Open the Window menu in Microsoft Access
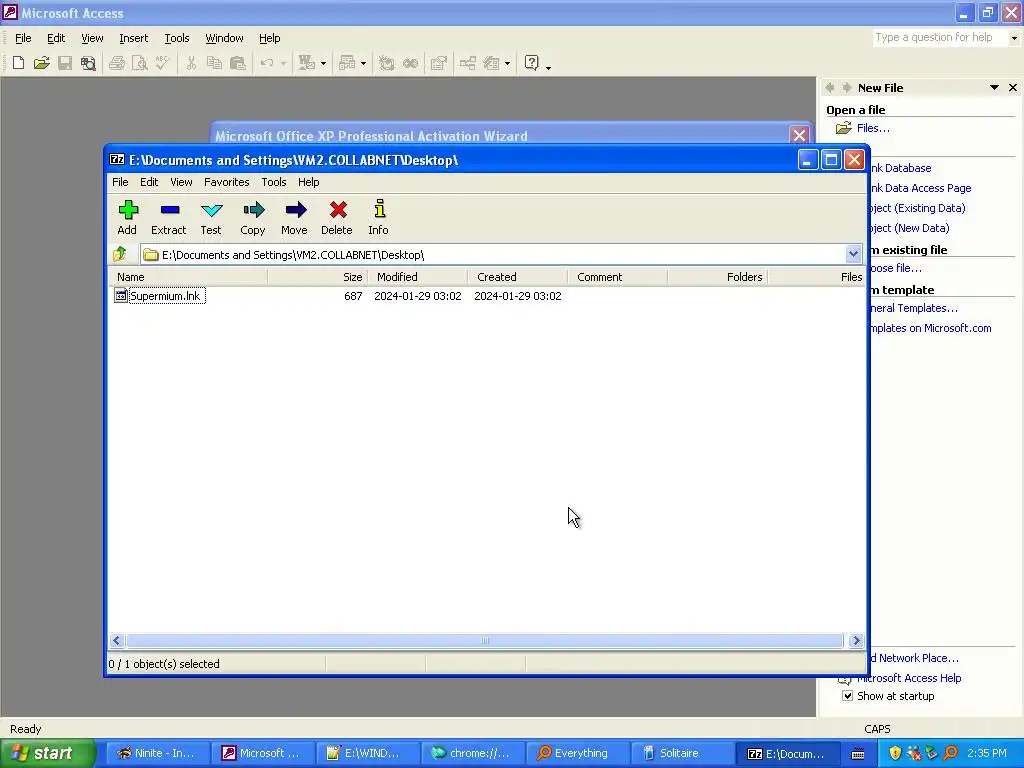Viewport: 1024px width, 768px height. [x=224, y=39]
